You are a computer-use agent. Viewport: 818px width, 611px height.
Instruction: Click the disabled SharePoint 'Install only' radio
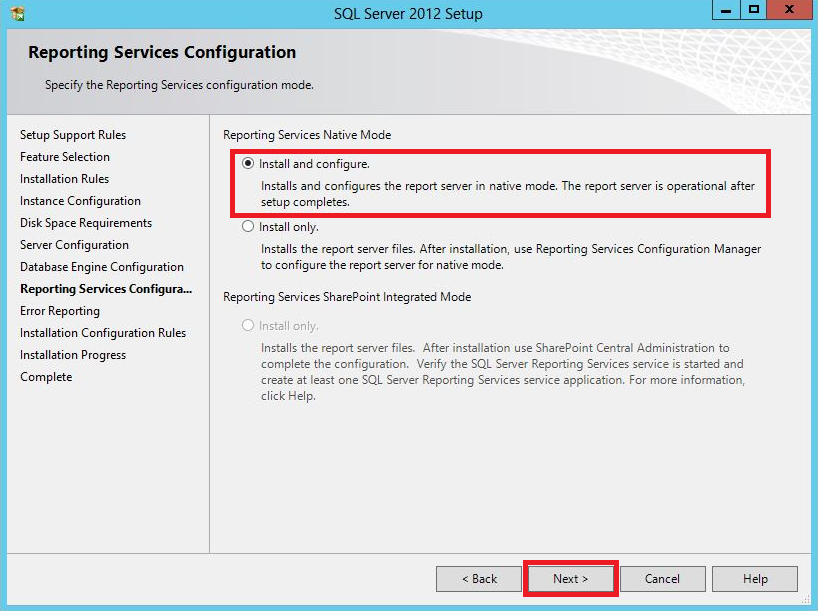tap(248, 326)
